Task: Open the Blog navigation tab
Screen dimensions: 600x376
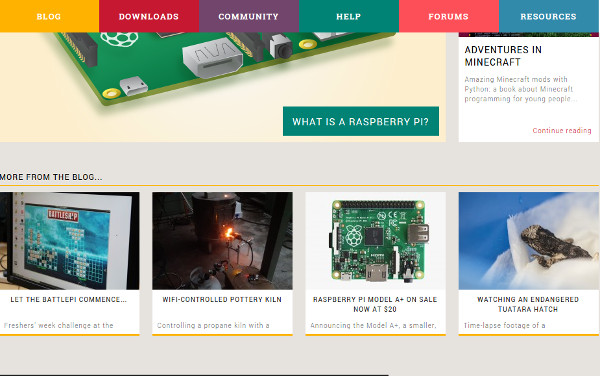Action: (49, 16)
